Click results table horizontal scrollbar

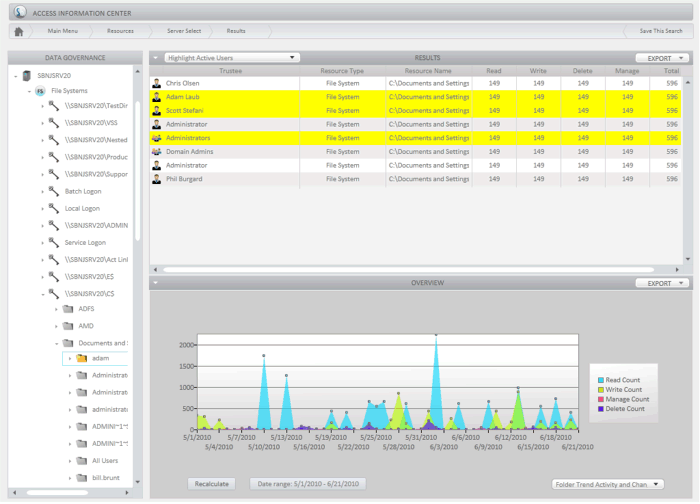pyautogui.click(x=408, y=270)
